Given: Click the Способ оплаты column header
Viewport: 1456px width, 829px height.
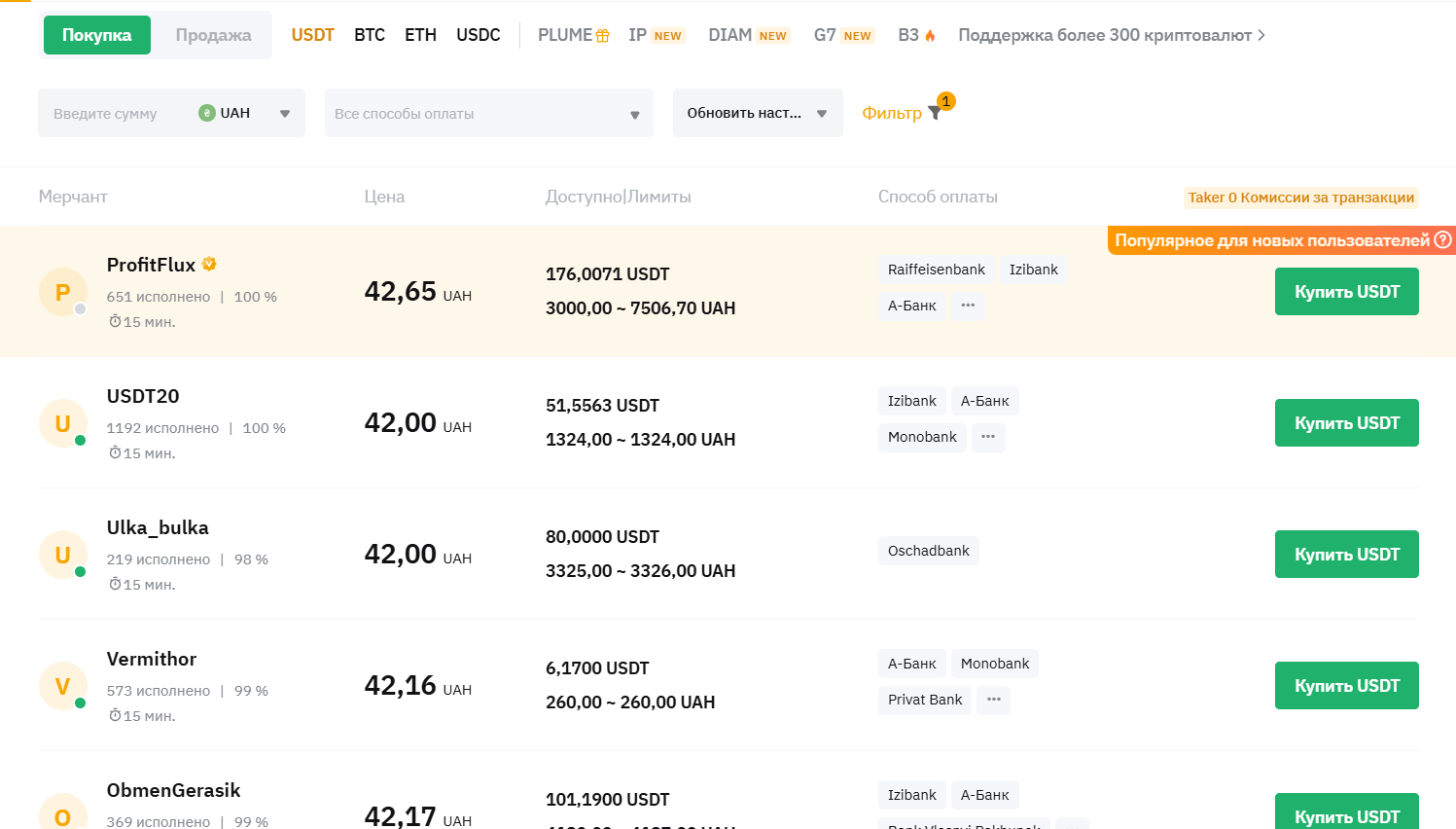Looking at the screenshot, I should click(938, 197).
